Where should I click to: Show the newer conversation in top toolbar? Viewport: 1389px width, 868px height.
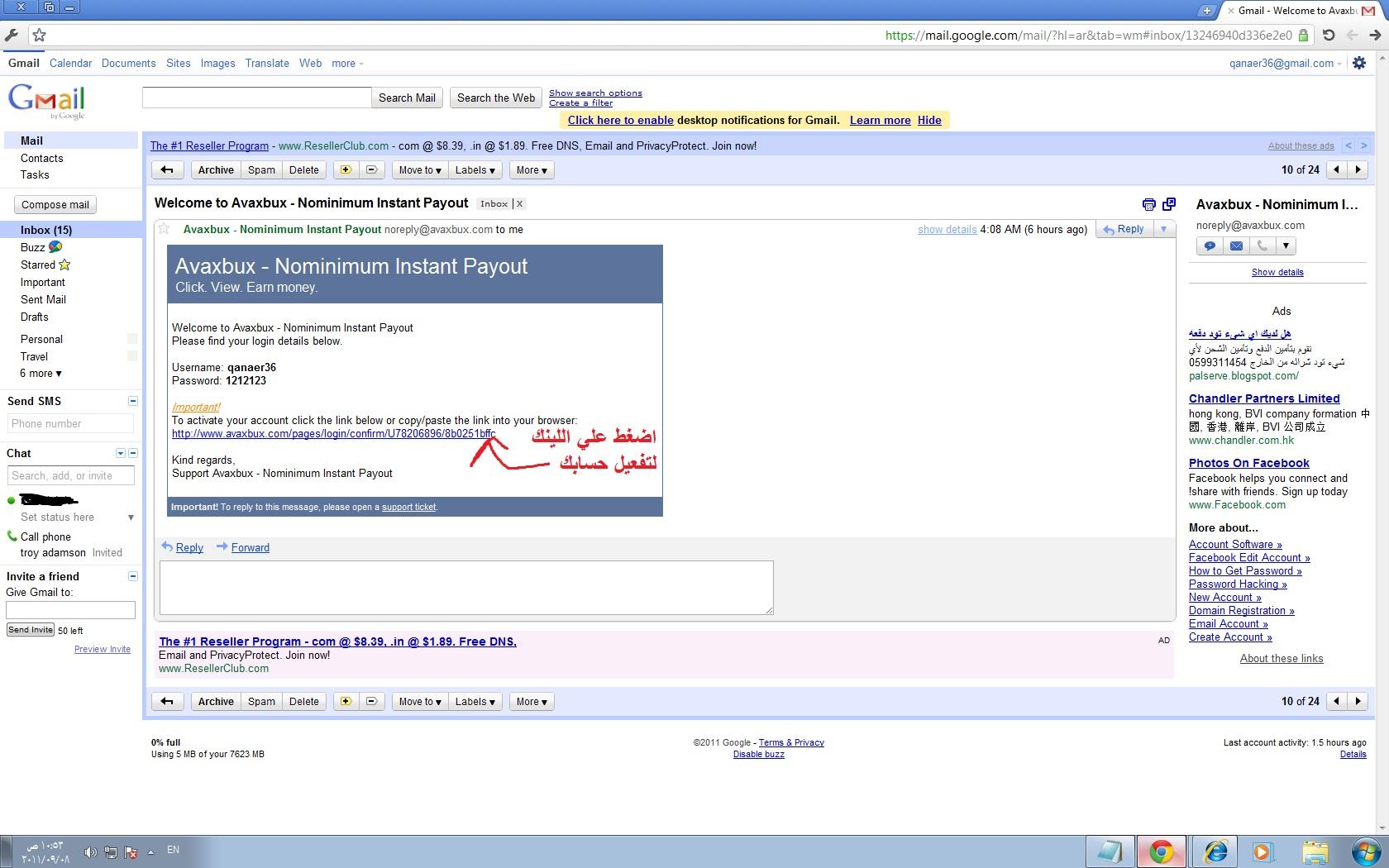tap(1336, 169)
